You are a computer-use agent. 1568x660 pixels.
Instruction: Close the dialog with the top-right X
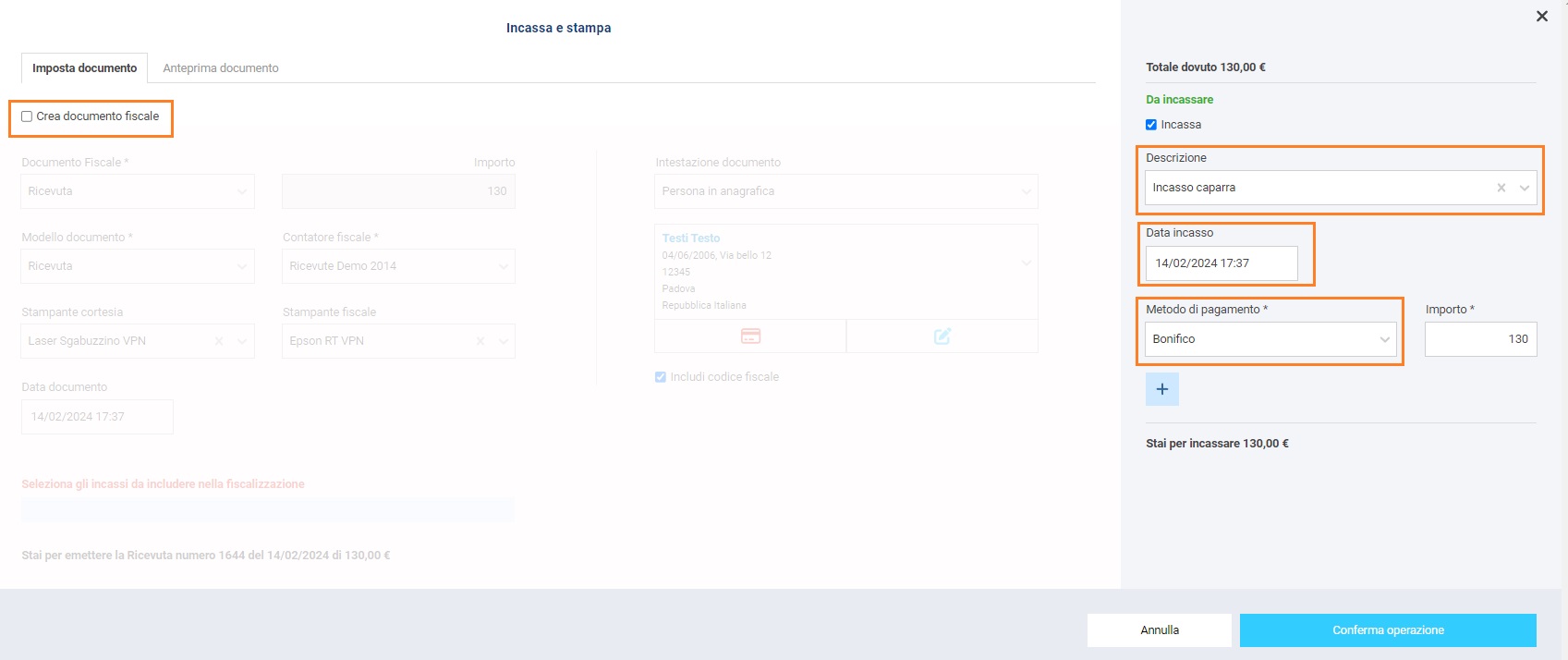[x=1541, y=17]
